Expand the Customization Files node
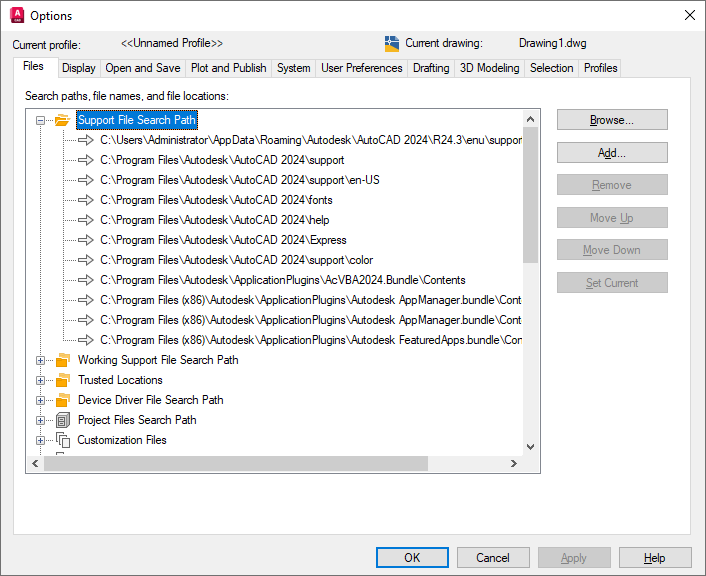The height and width of the screenshot is (576, 706). tap(41, 440)
